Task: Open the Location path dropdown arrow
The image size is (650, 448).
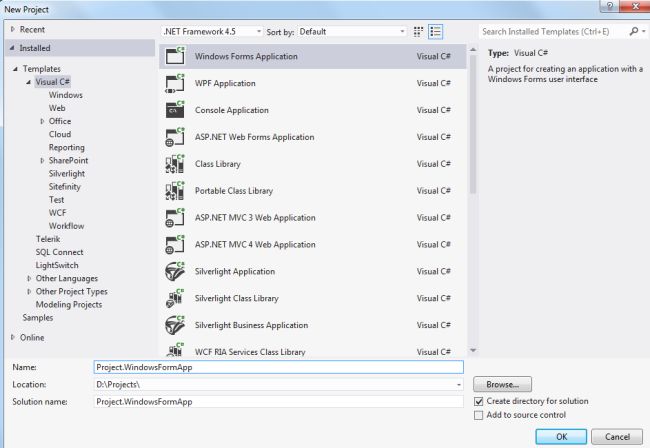Action: (x=458, y=385)
